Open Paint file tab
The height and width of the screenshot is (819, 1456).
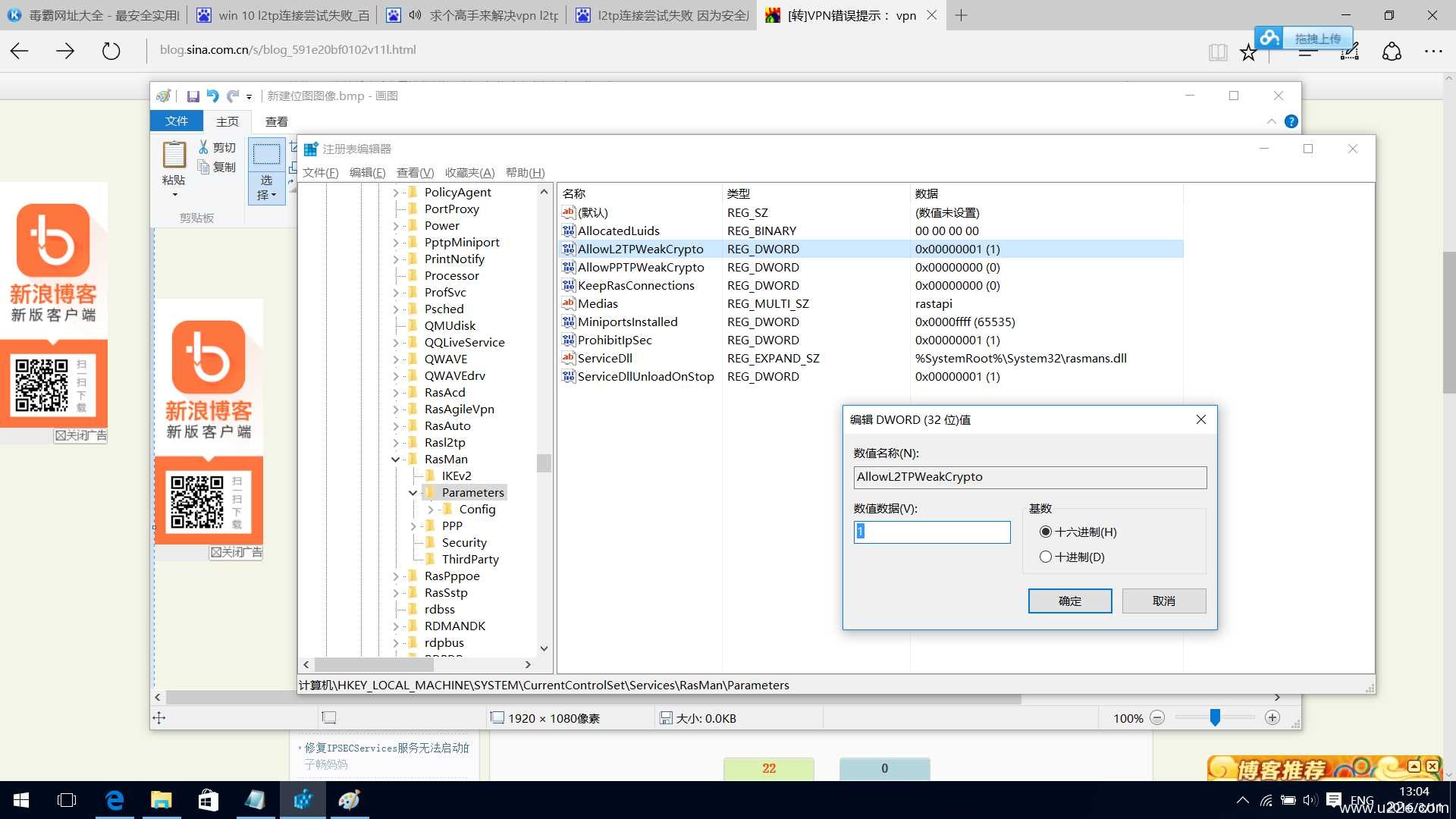[177, 121]
